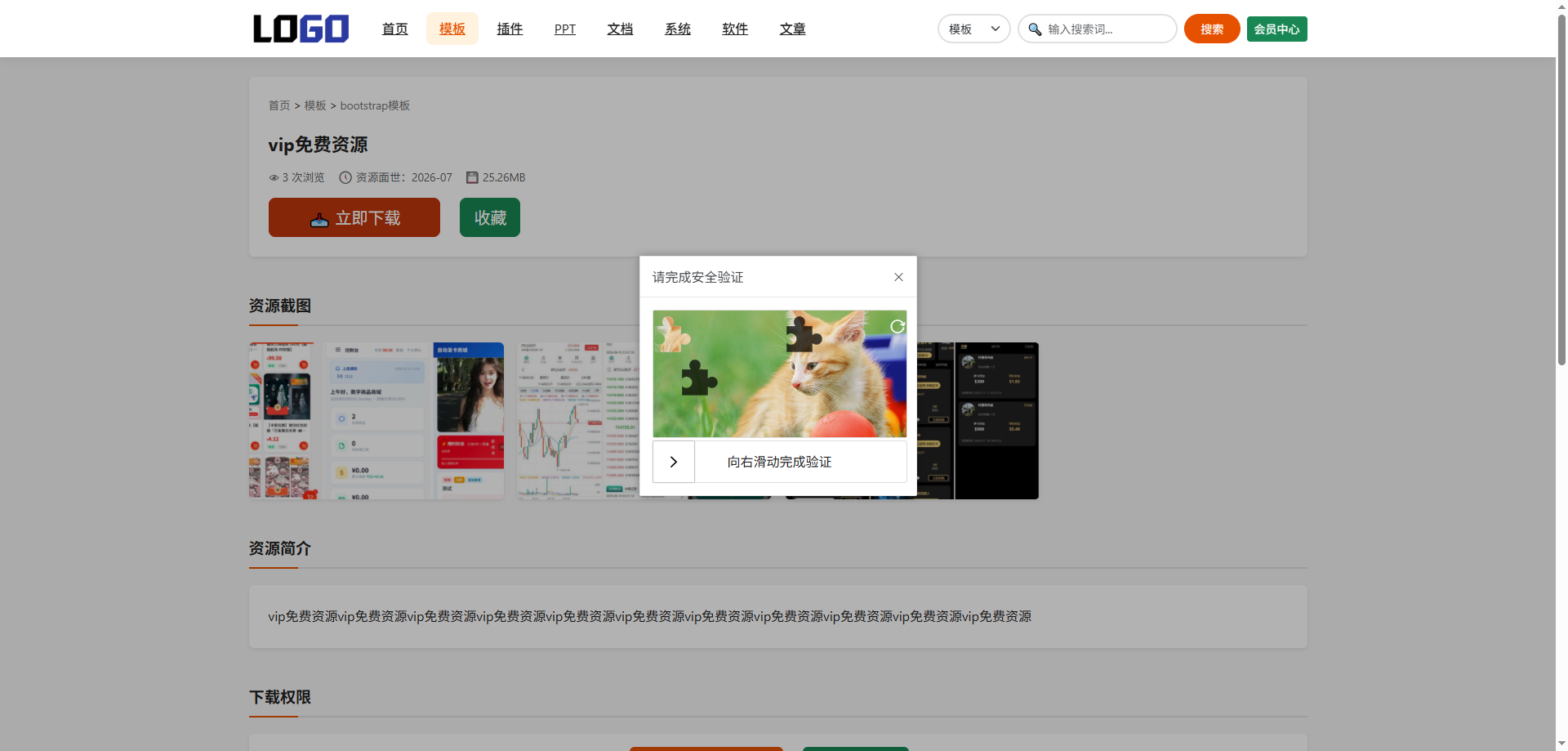
Task: Open the 系统 nav item
Action: (678, 29)
